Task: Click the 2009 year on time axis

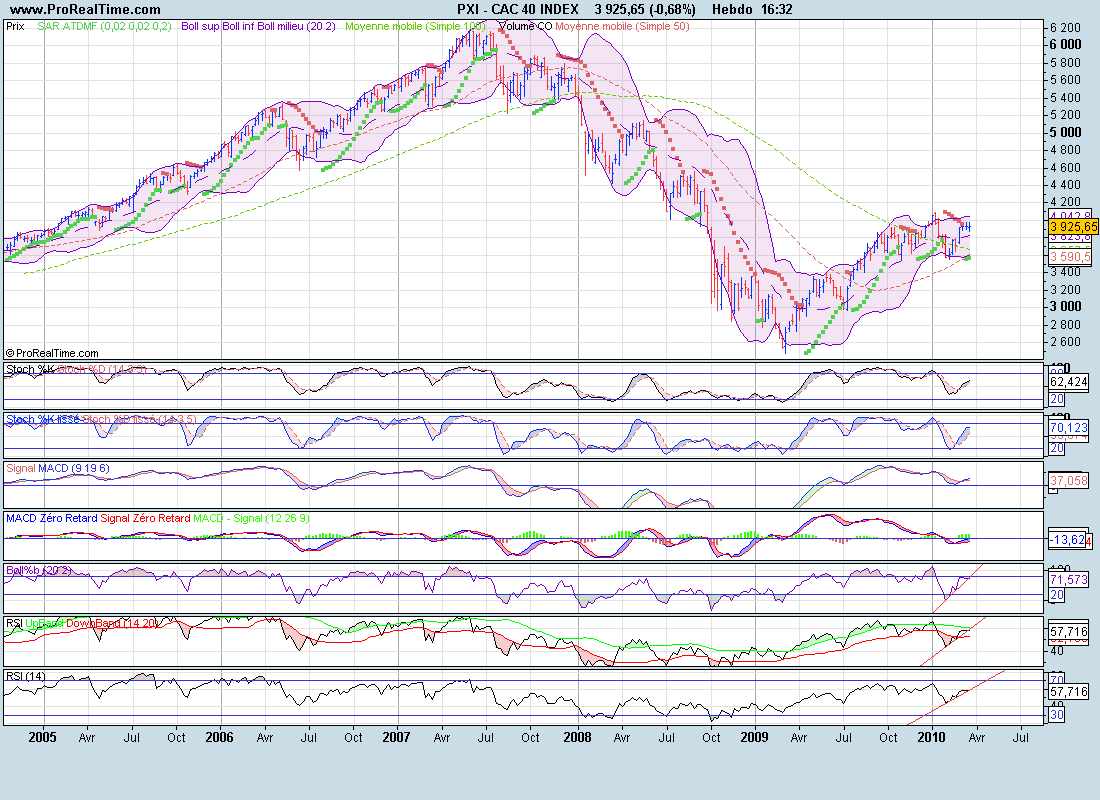Action: (754, 737)
